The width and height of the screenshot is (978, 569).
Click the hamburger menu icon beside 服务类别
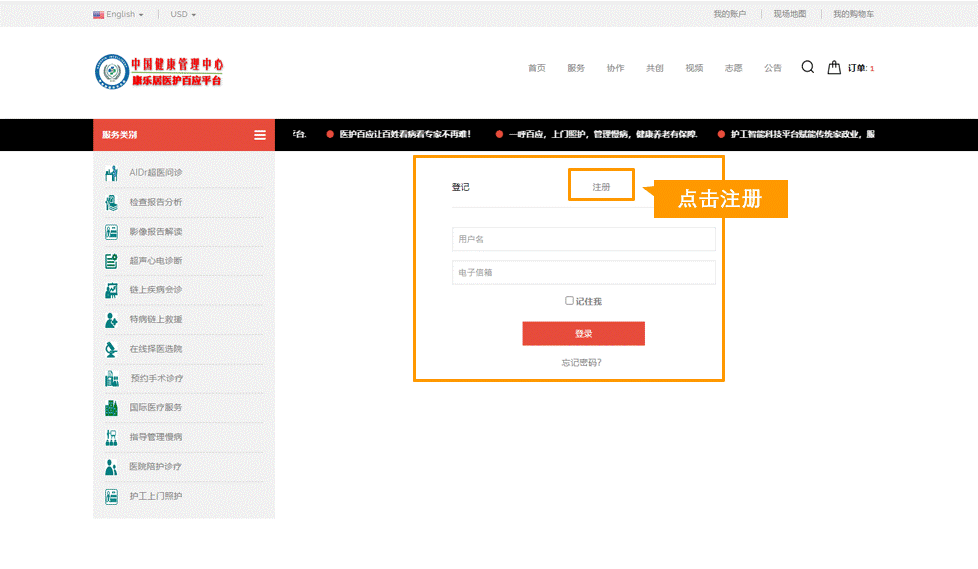click(260, 135)
